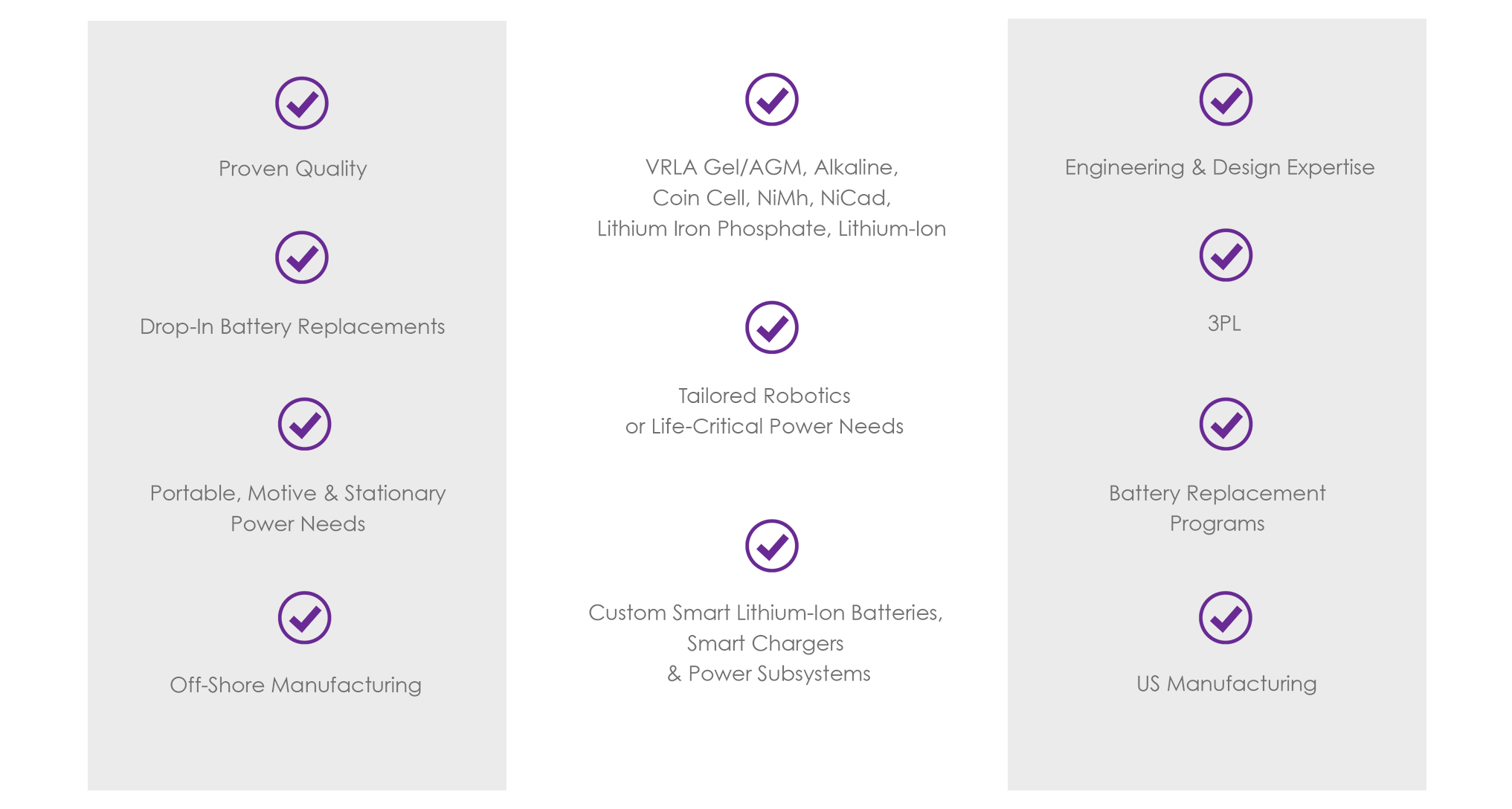Image resolution: width=1512 pixels, height=809 pixels.
Task: Click the checkmark above Off-Shore Manufacturing
Action: point(304,618)
